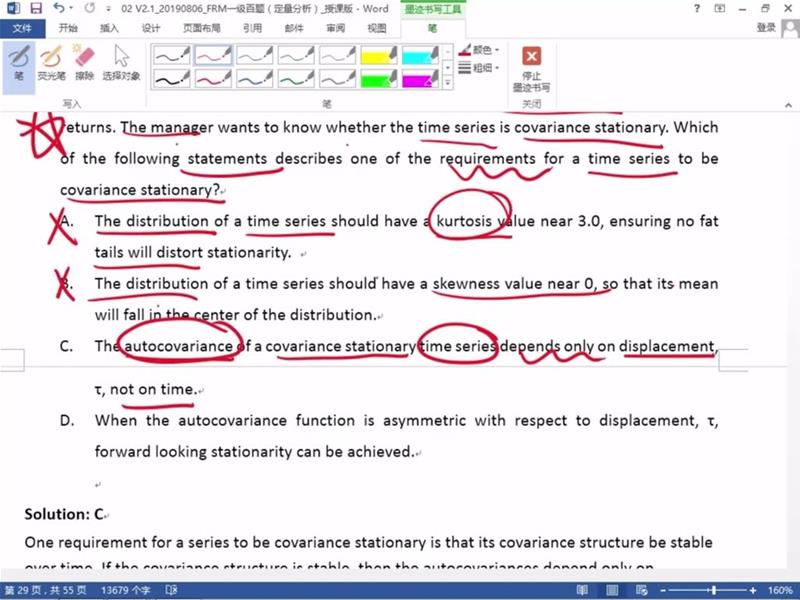Open the File (文件) tab
The height and width of the screenshot is (600, 800).
22,28
